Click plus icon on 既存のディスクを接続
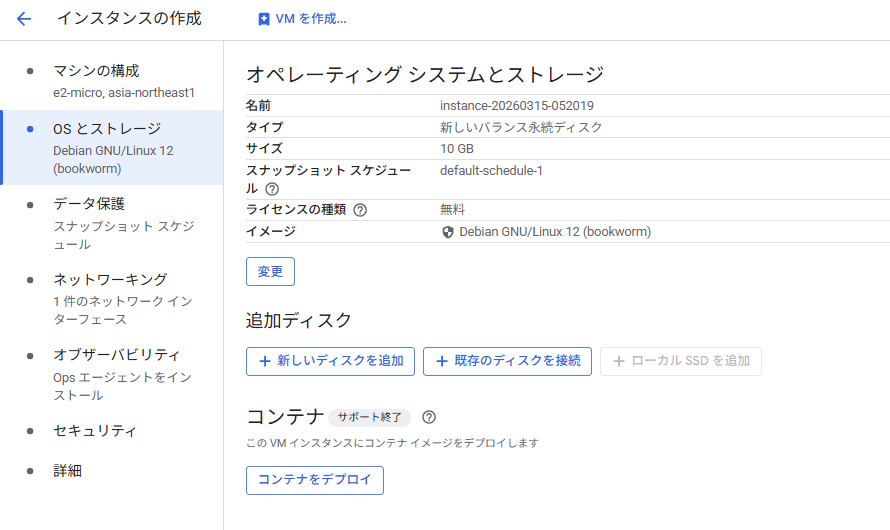Screen dimensions: 890x530 [441, 361]
